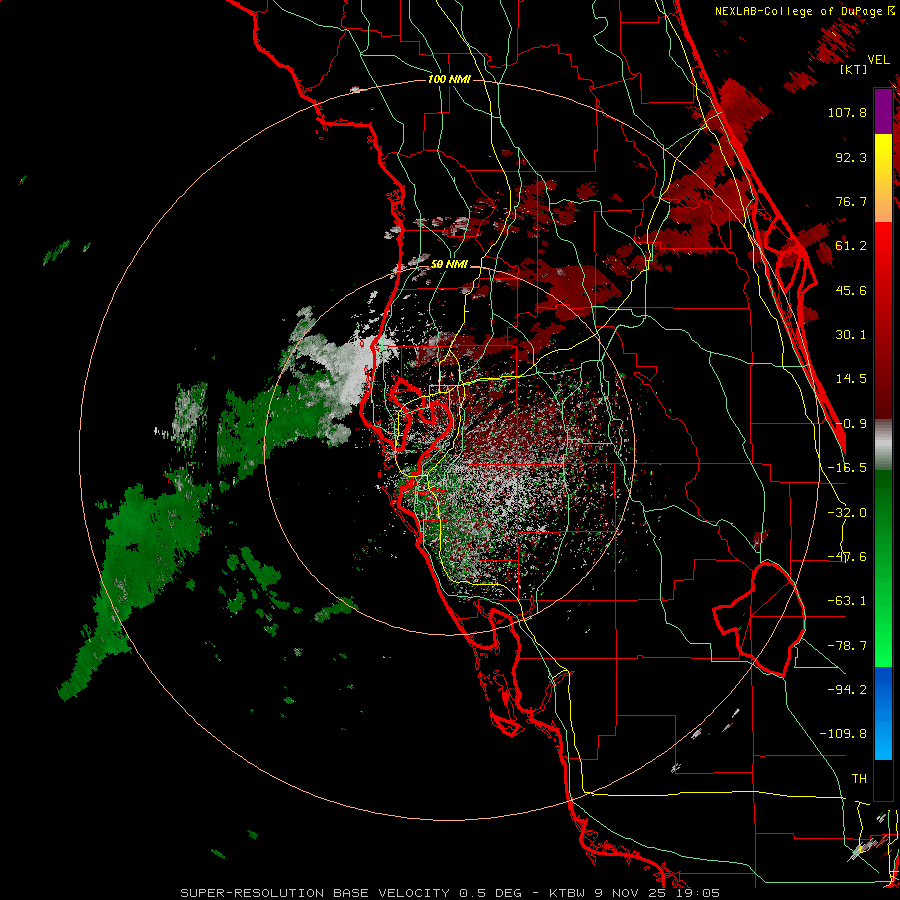The image size is (900, 900).
Task: Click the 100 NMI range ring label
Action: tap(449, 79)
